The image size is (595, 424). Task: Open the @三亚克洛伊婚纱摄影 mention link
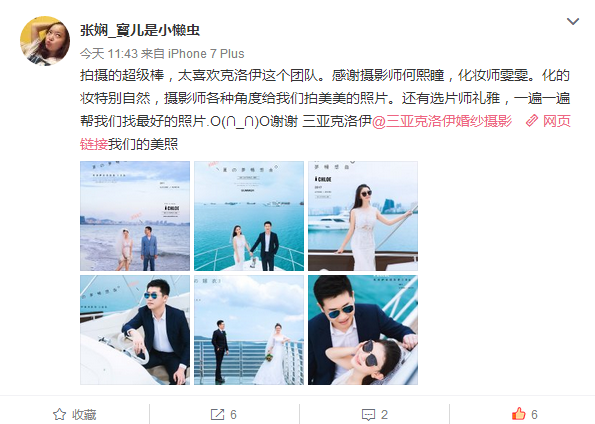[x=442, y=121]
